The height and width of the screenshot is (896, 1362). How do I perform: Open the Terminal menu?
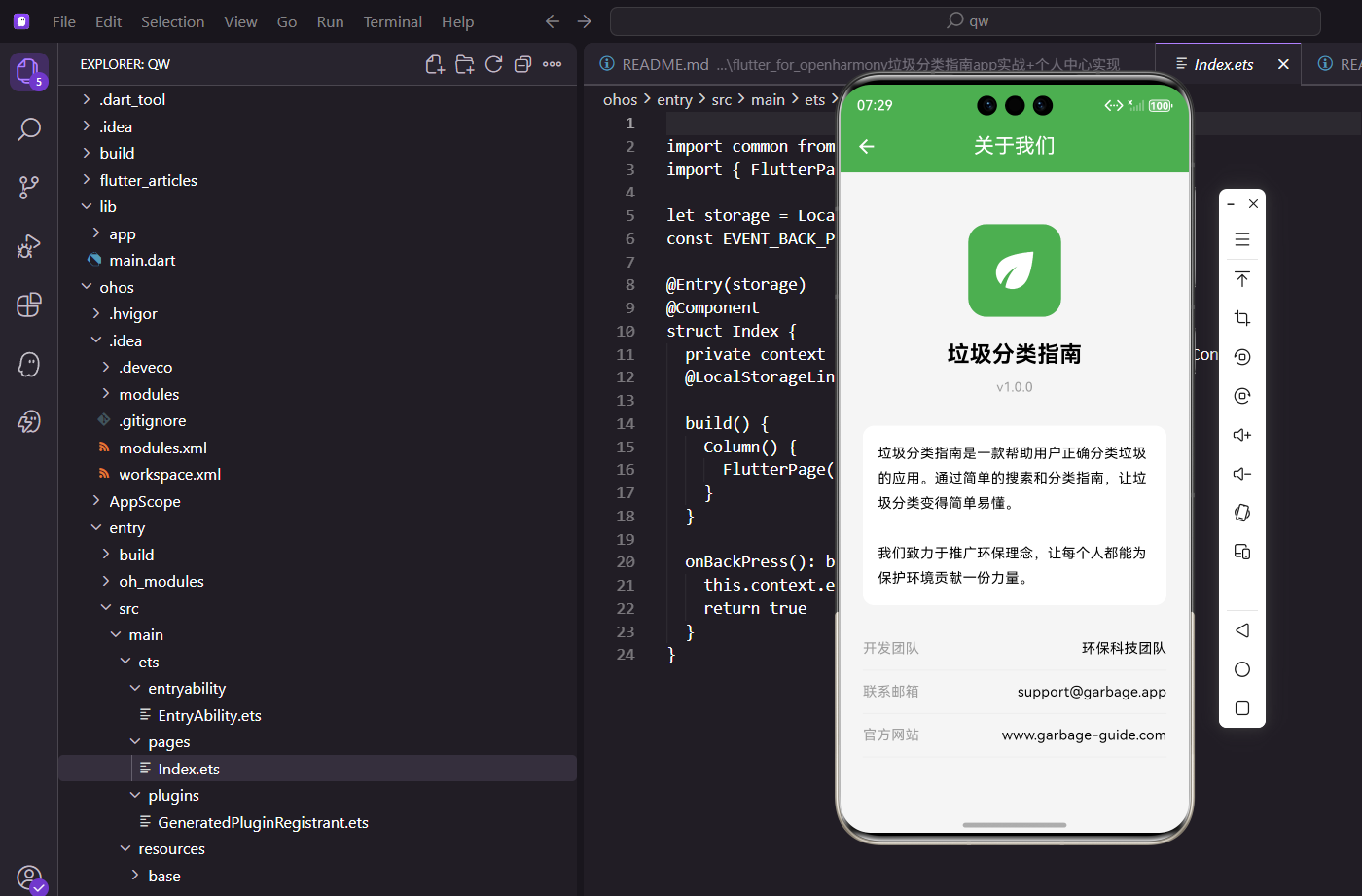point(392,20)
